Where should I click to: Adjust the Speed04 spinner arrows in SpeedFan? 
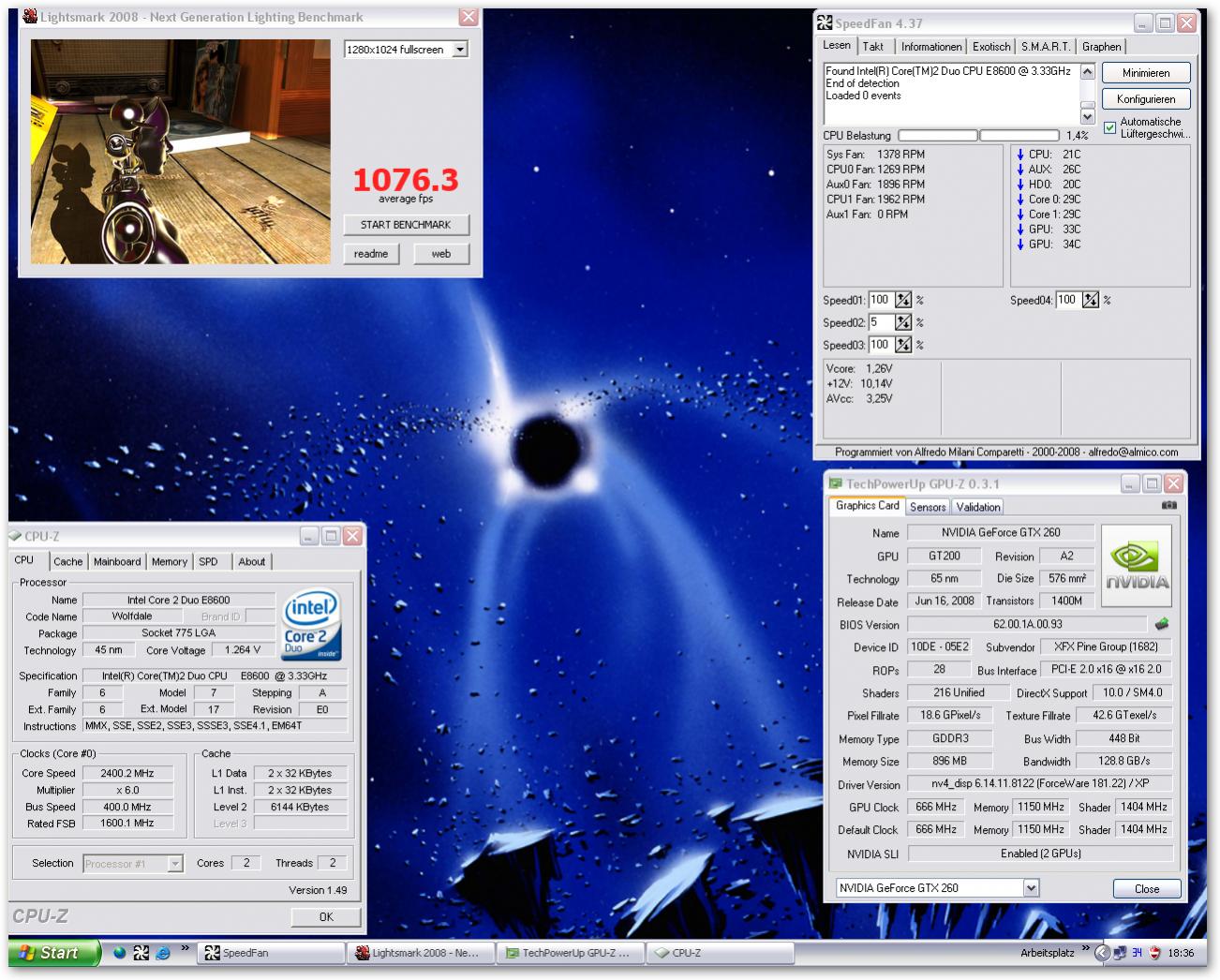click(x=1091, y=300)
